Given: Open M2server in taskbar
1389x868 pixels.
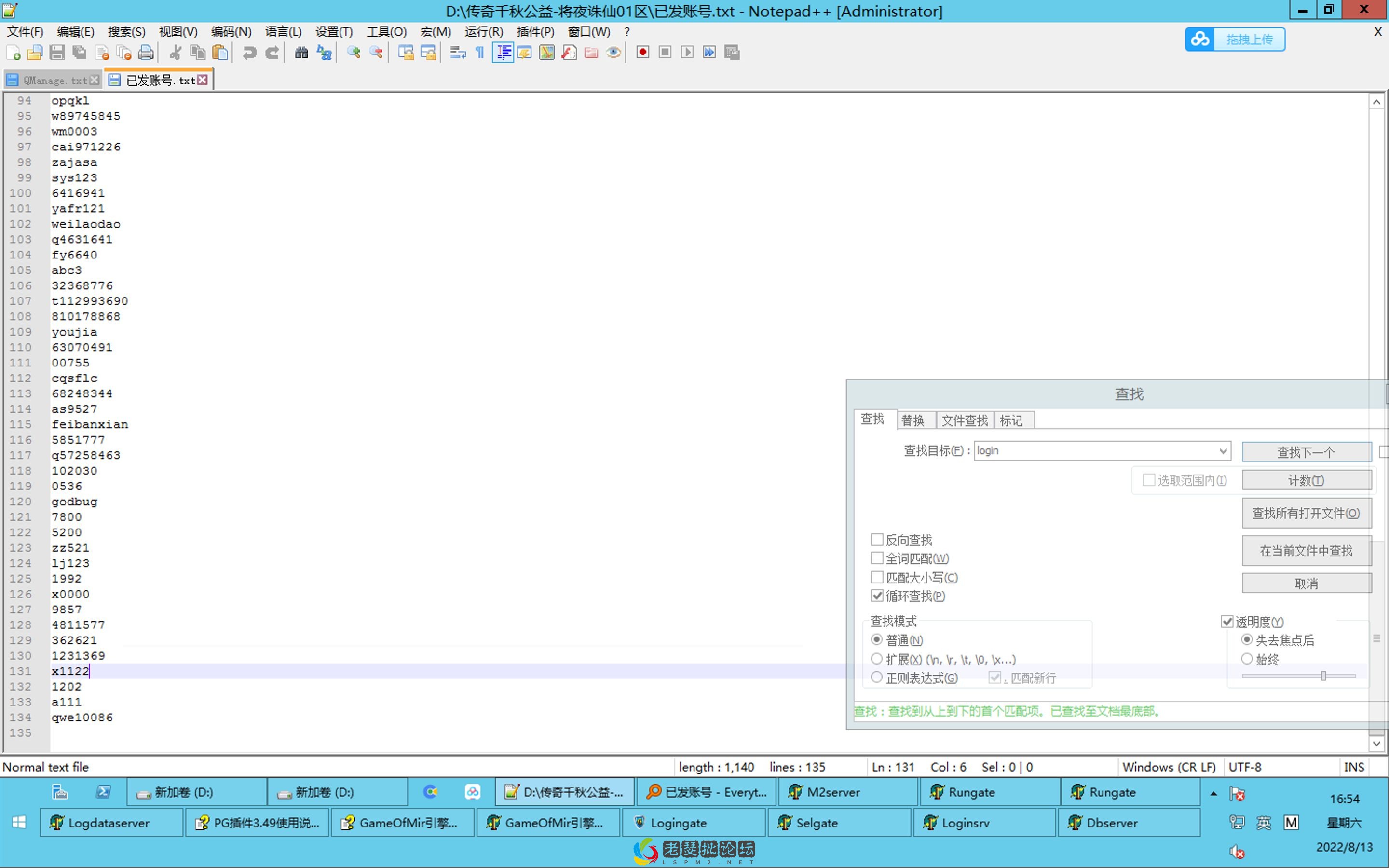Looking at the screenshot, I should [x=847, y=792].
